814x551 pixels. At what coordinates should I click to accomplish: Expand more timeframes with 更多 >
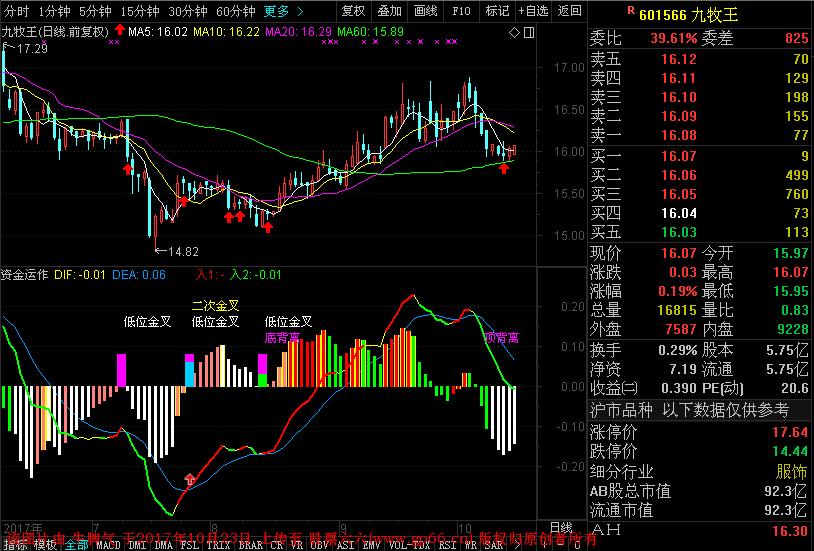(x=283, y=11)
